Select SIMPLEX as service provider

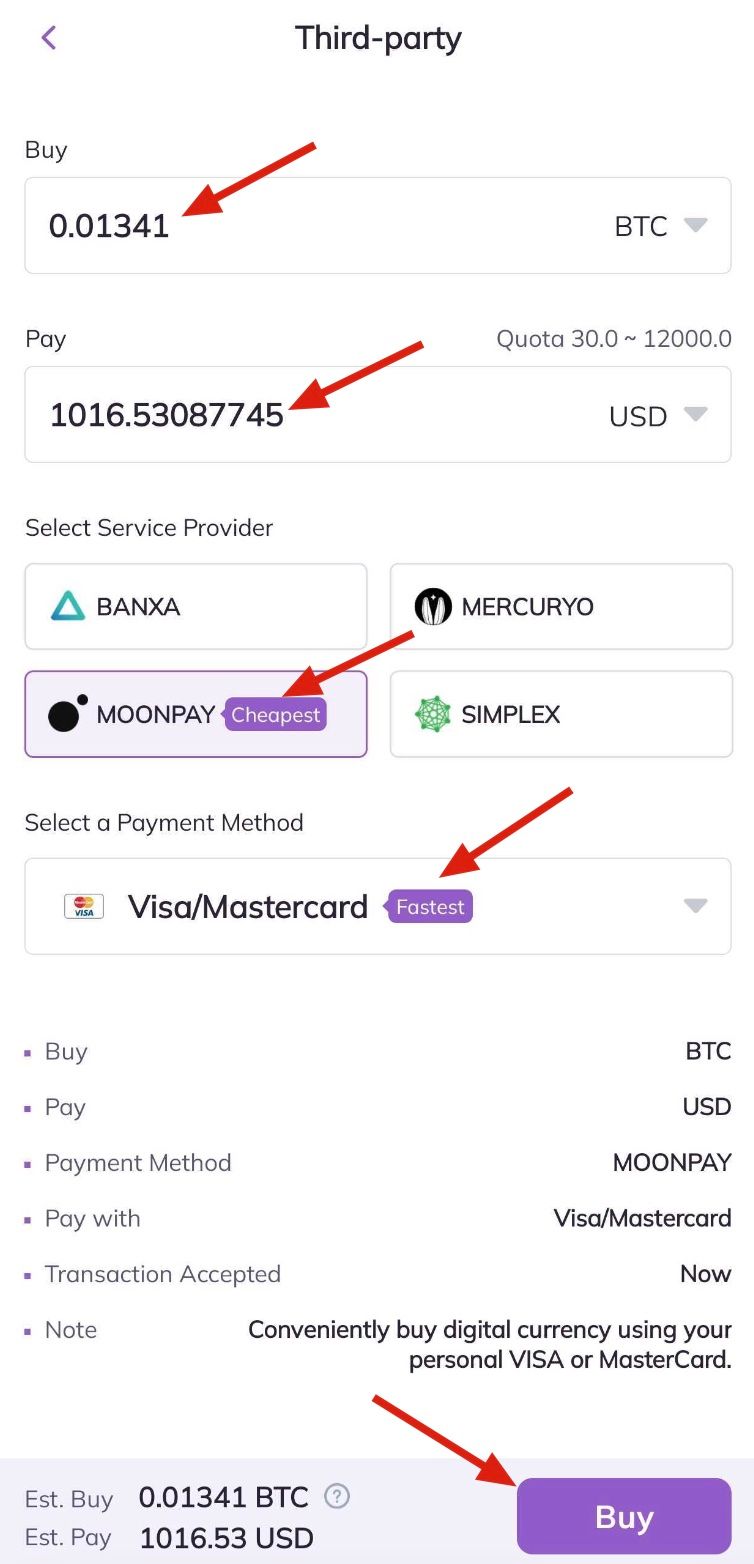click(x=561, y=714)
